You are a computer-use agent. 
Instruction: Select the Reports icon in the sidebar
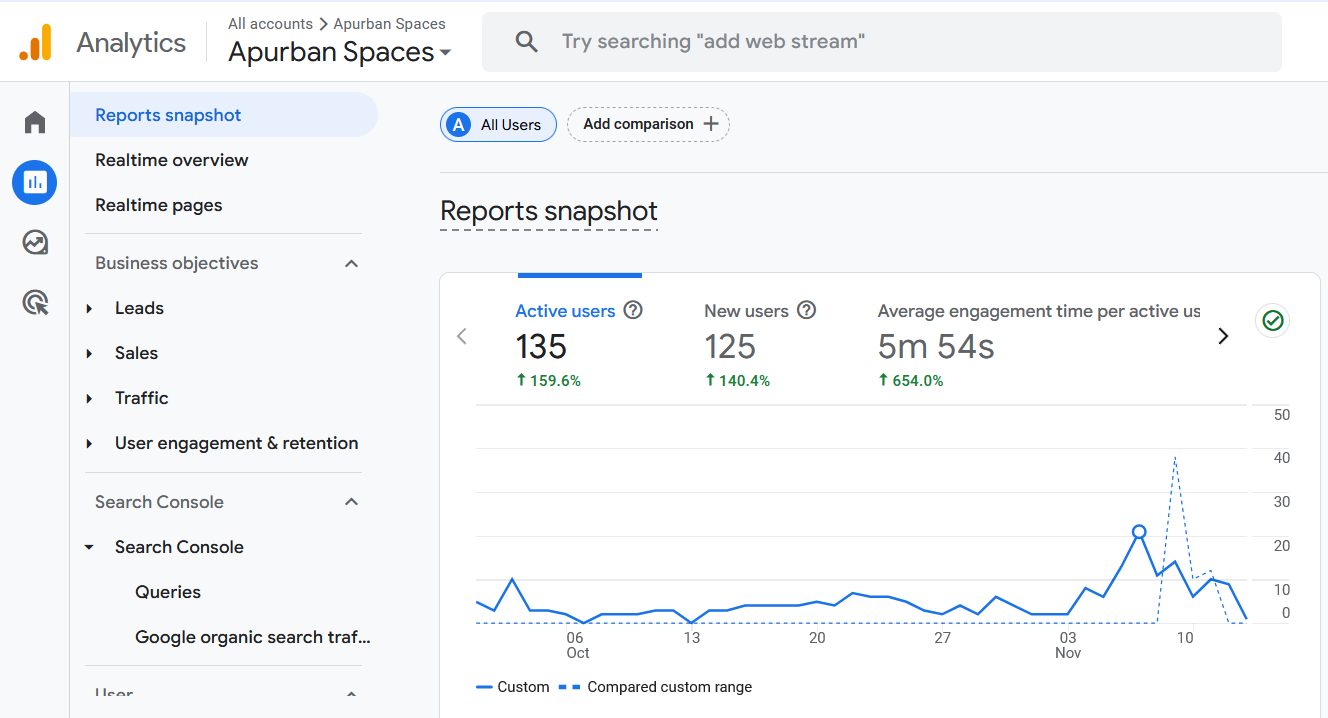(x=34, y=182)
